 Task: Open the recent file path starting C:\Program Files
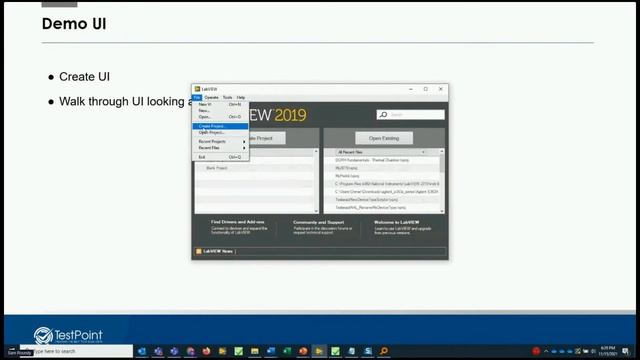click(x=382, y=184)
